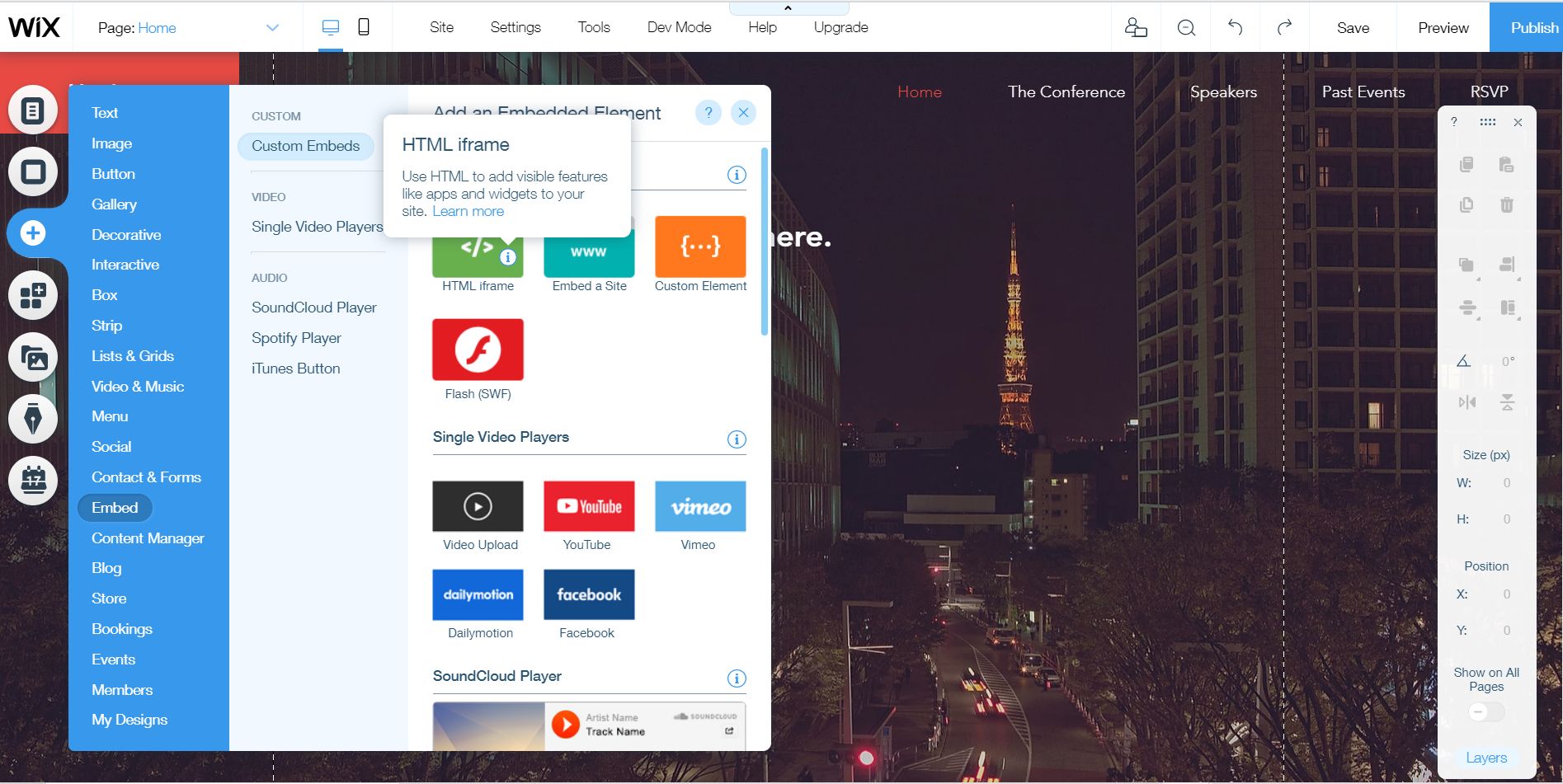Open the Add Apps panel
The height and width of the screenshot is (784, 1563).
[x=33, y=295]
